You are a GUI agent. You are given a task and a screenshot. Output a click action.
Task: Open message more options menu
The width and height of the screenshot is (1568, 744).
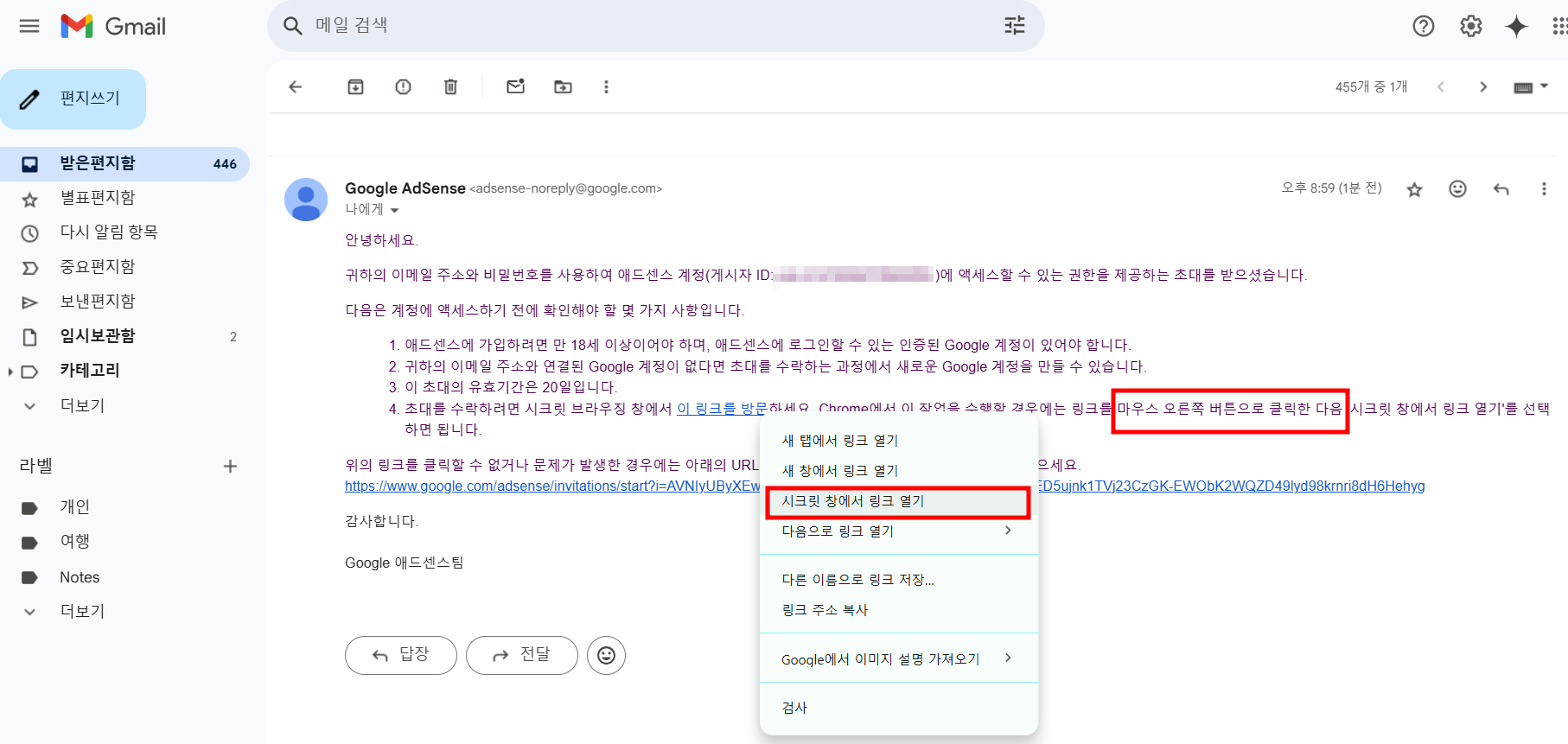point(1544,188)
